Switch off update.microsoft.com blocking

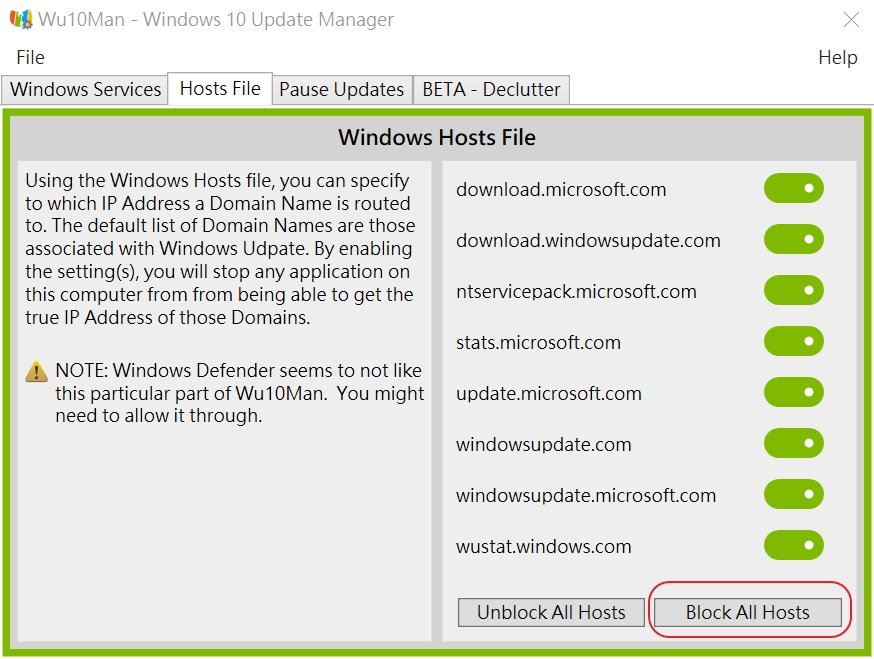pos(794,393)
